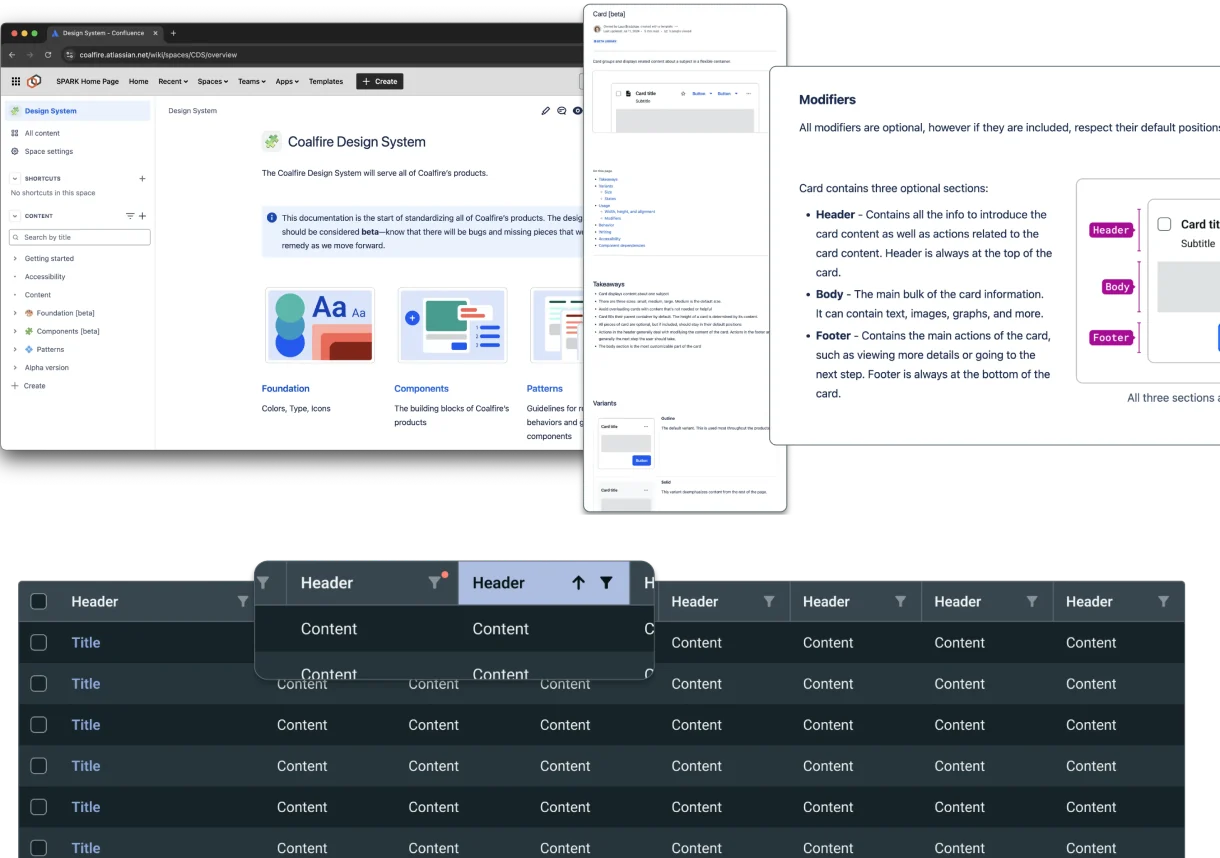The height and width of the screenshot is (858, 1220).
Task: Add content with the Content section plus icon
Action: [142, 216]
